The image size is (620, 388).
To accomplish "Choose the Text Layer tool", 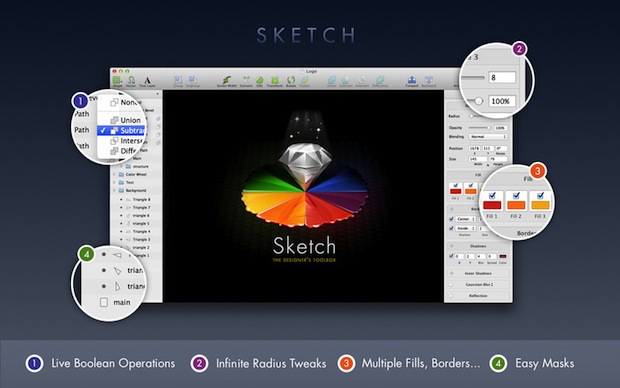I will 147,81.
